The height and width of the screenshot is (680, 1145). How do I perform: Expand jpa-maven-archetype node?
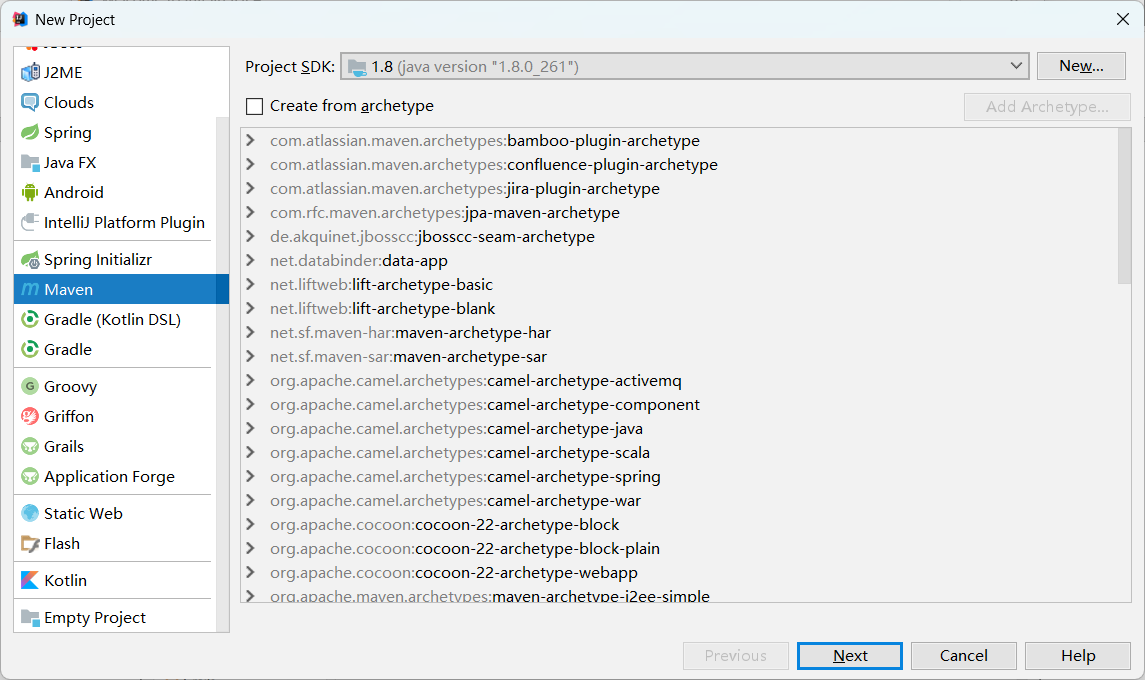pos(250,213)
